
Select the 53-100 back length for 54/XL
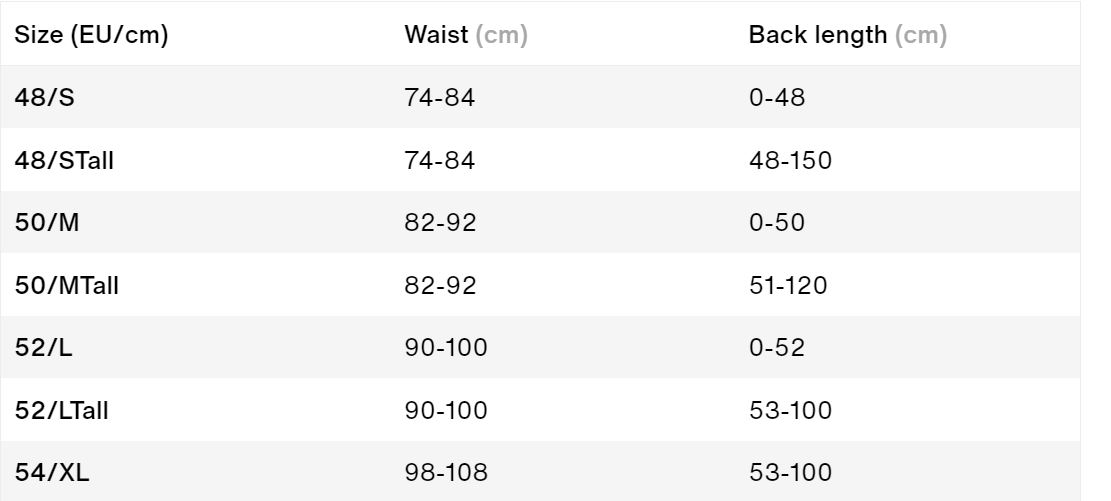[790, 473]
